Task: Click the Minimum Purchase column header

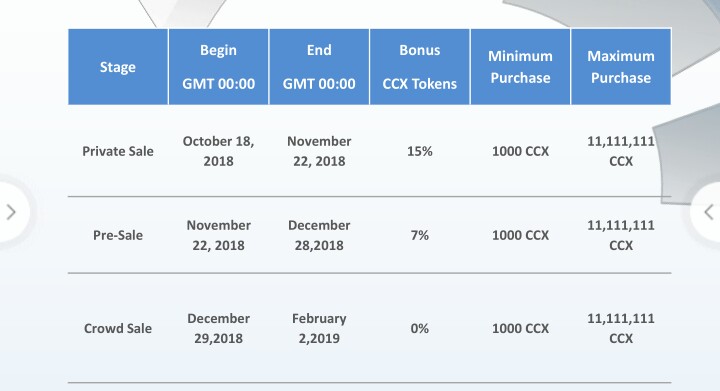Action: click(520, 67)
